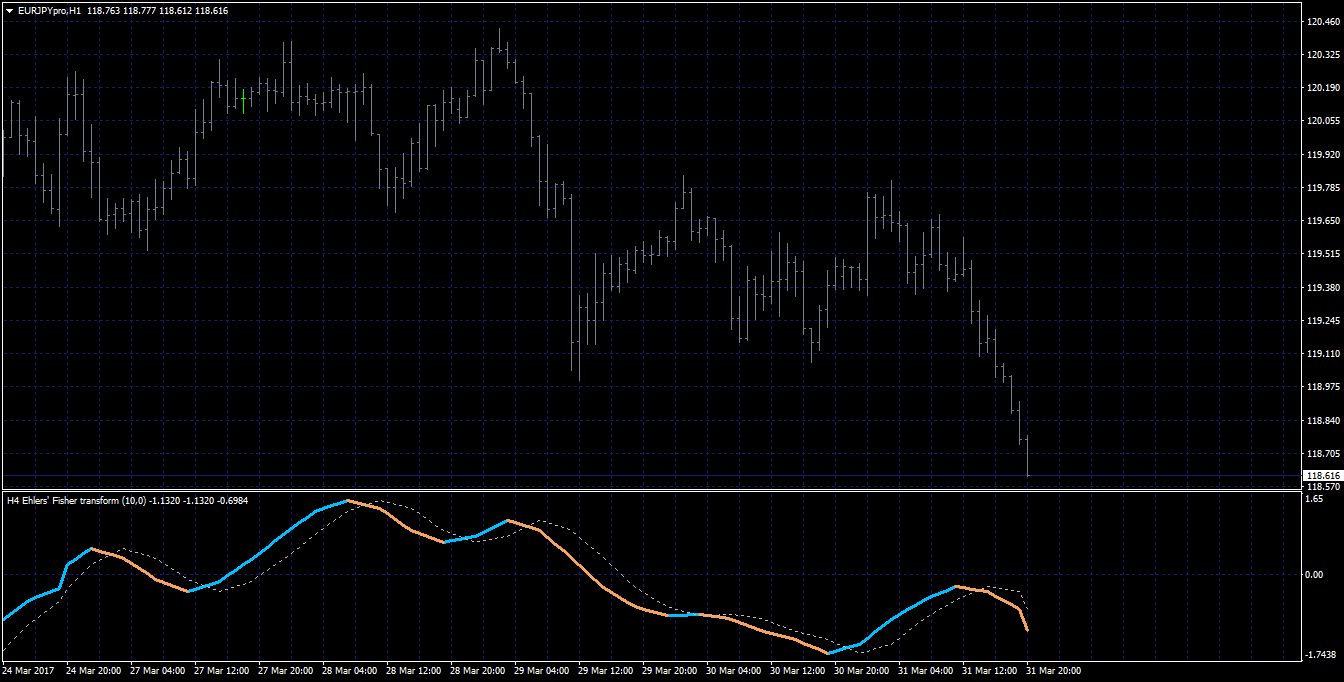Click the OHLC values 118.763 118.777 118.612 118.616
1344x682 pixels.
tap(156, 9)
